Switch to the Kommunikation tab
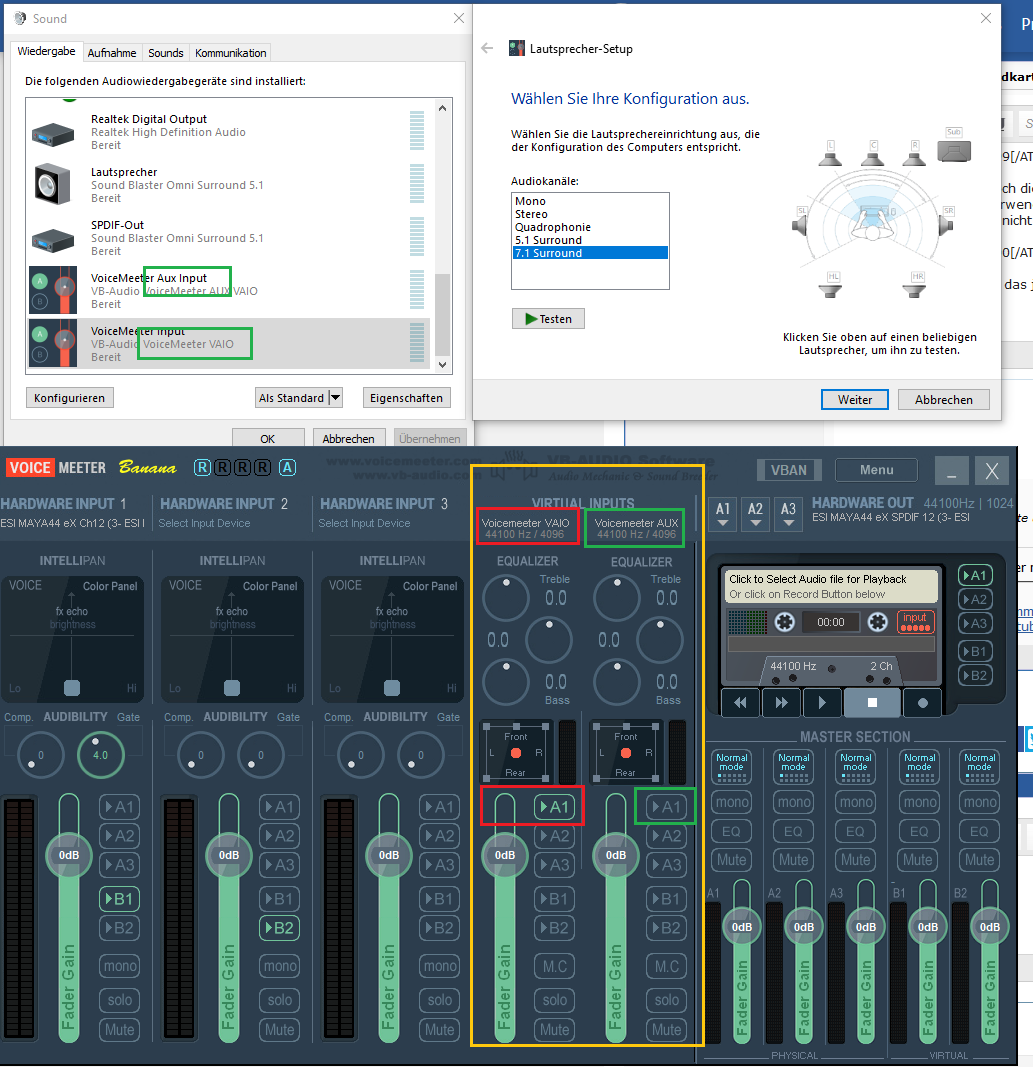This screenshot has height=1067, width=1033. [230, 53]
